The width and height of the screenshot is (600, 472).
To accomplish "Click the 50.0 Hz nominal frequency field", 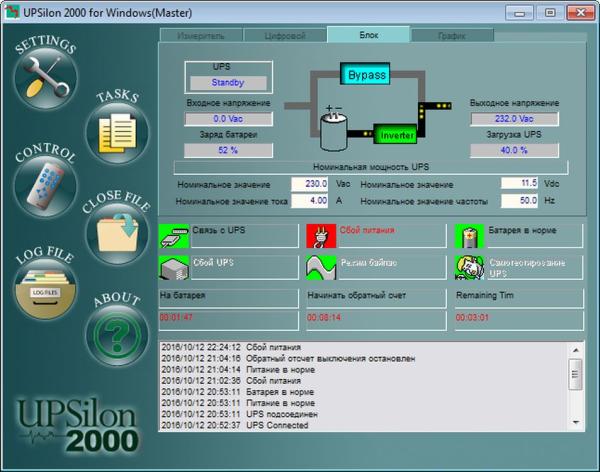I will (519, 201).
